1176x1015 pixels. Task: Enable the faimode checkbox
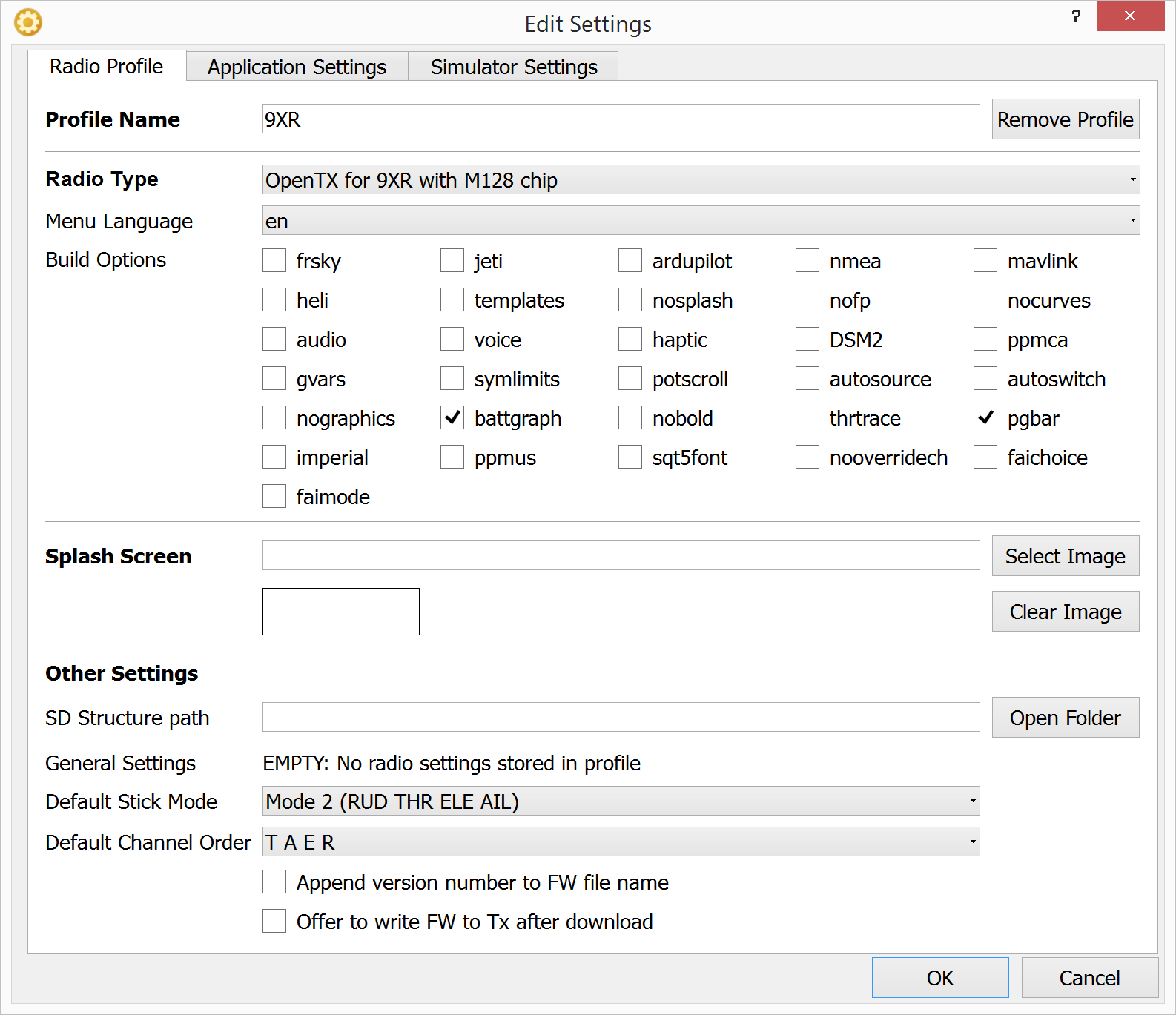tap(274, 496)
